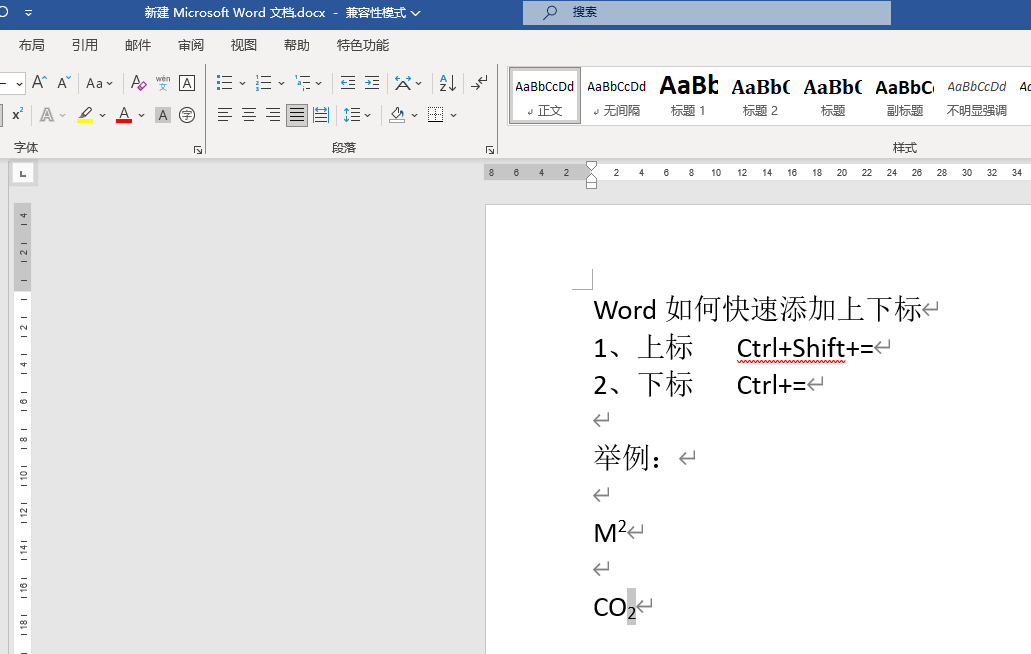Click the text 'Ctrl+Shift+=' in the document
Viewport: 1031px width, 654px height.
(805, 348)
